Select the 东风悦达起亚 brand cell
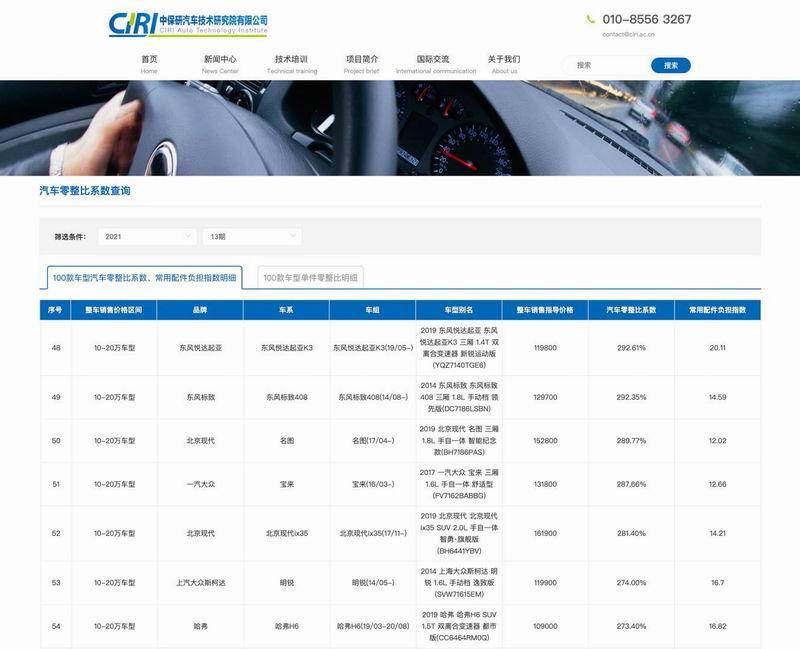 [x=201, y=348]
